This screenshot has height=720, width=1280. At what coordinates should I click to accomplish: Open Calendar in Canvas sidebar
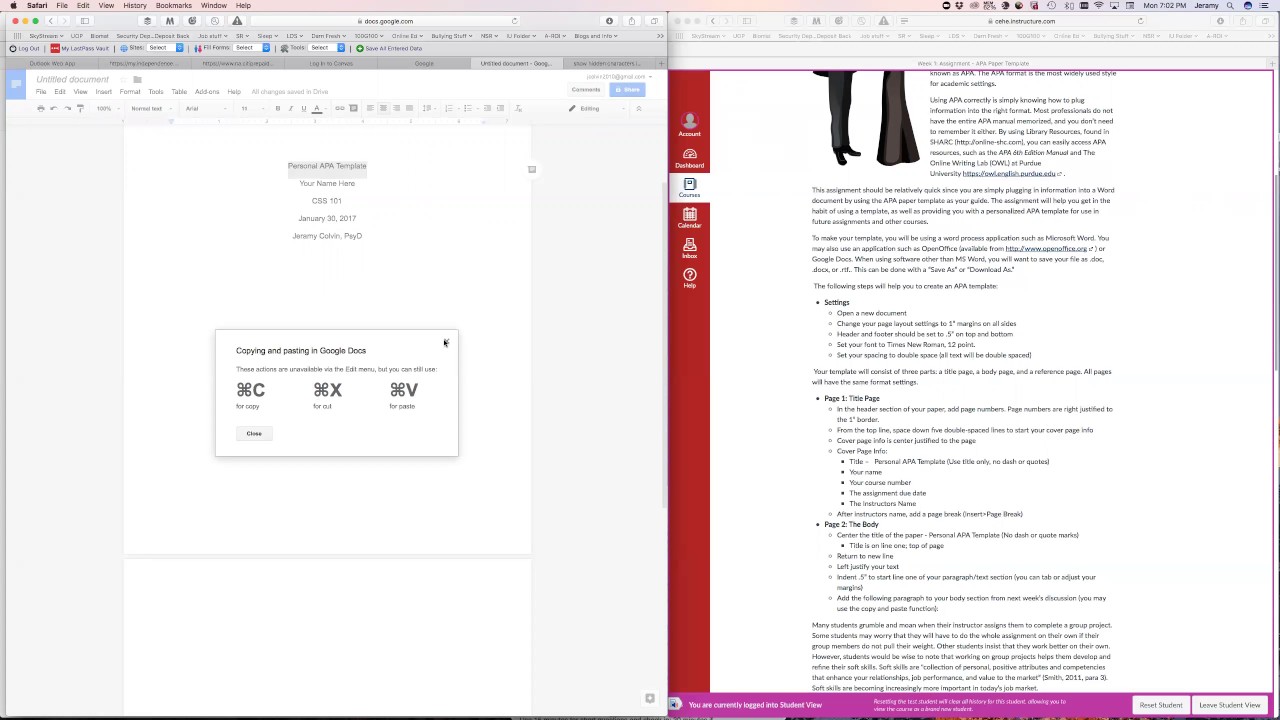pyautogui.click(x=689, y=218)
